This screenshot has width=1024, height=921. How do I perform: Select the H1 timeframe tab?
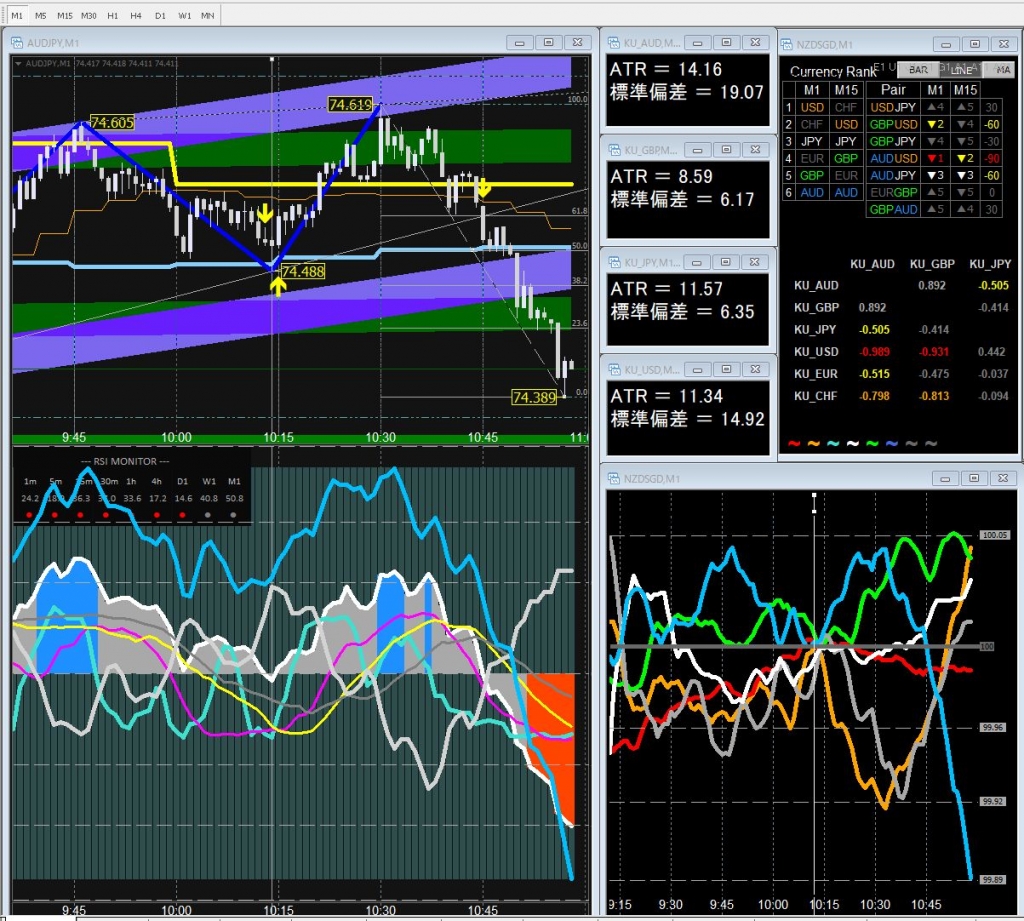[113, 17]
